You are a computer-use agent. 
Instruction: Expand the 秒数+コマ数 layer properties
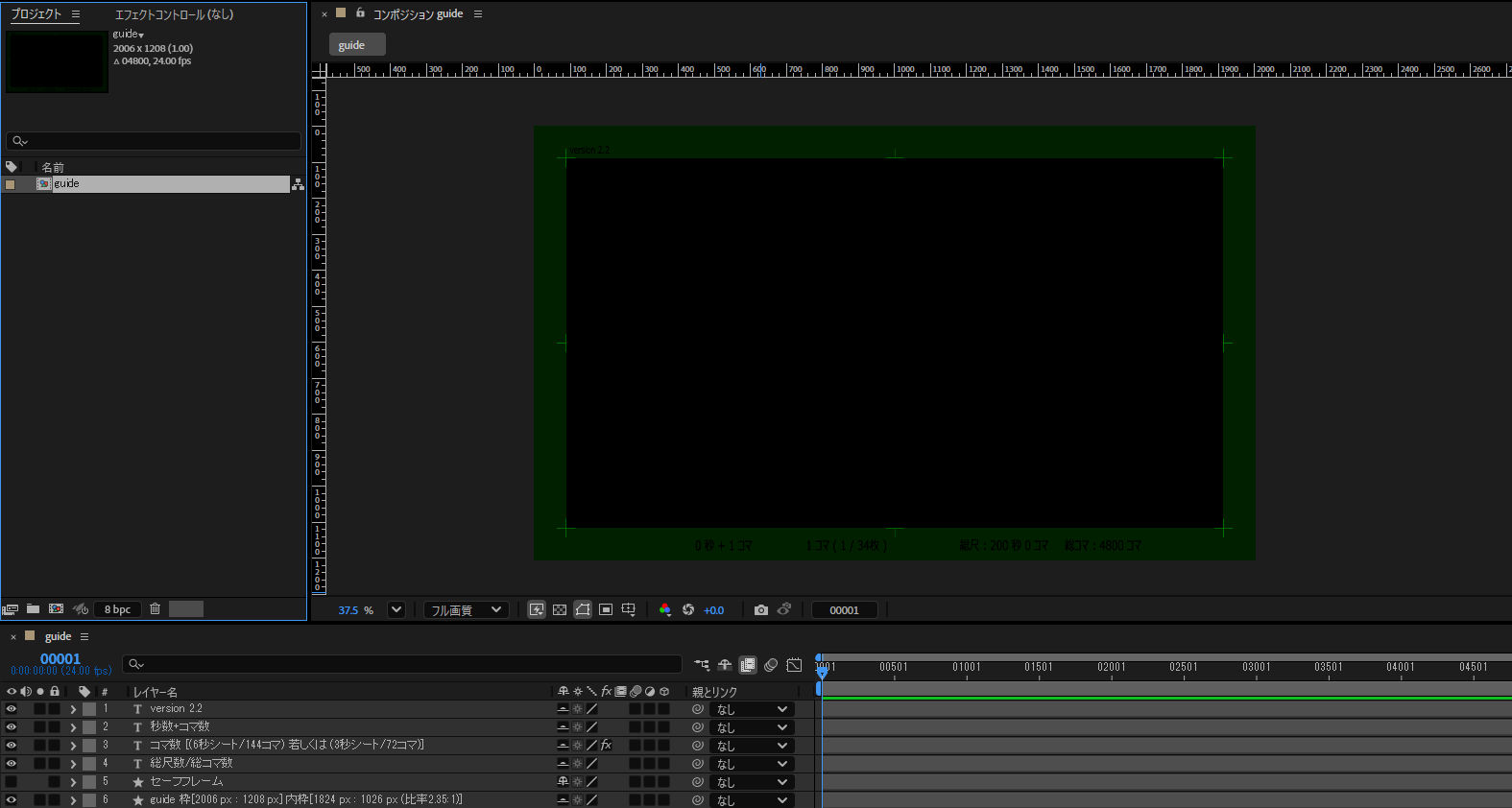click(73, 727)
